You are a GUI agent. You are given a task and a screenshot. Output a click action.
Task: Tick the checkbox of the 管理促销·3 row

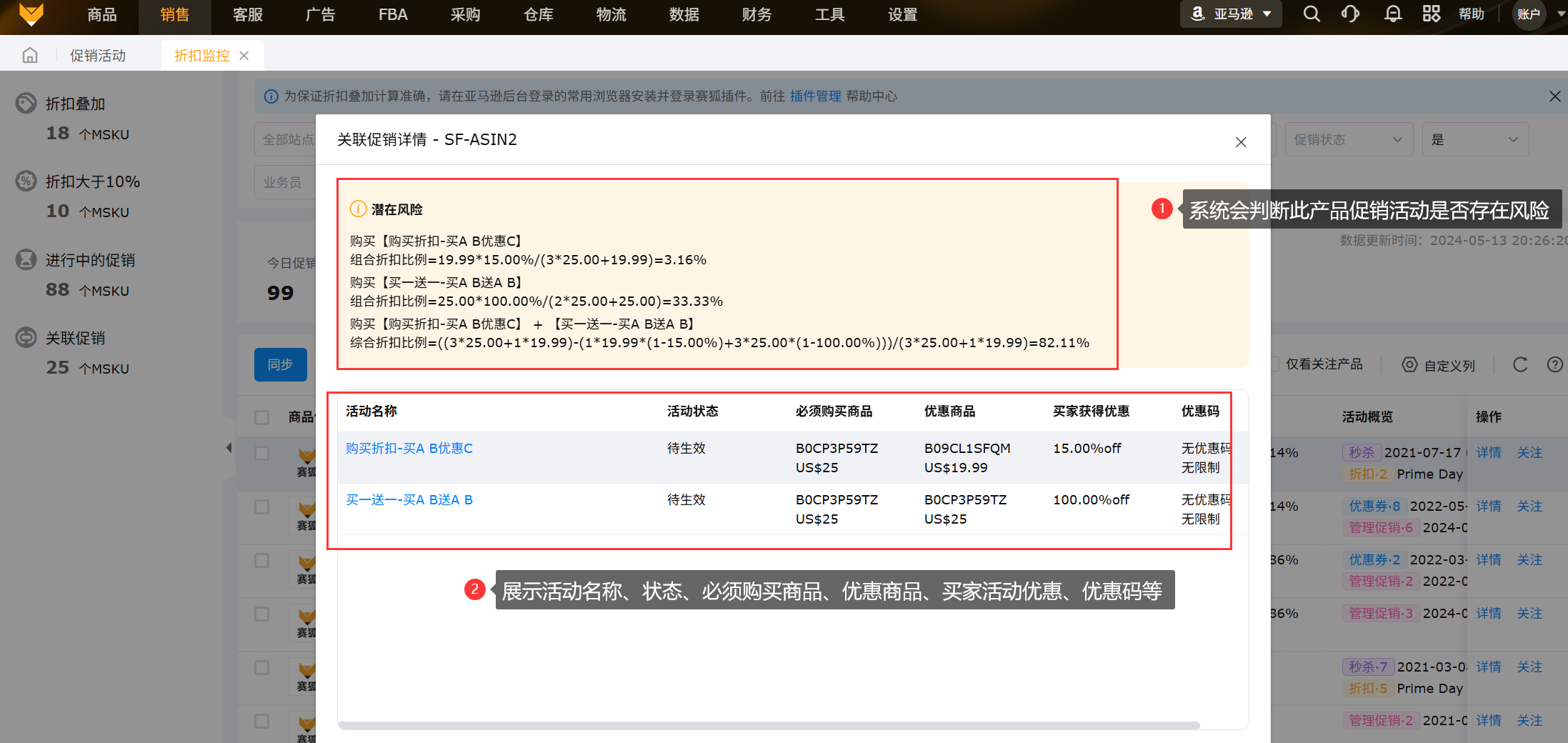coord(262,614)
